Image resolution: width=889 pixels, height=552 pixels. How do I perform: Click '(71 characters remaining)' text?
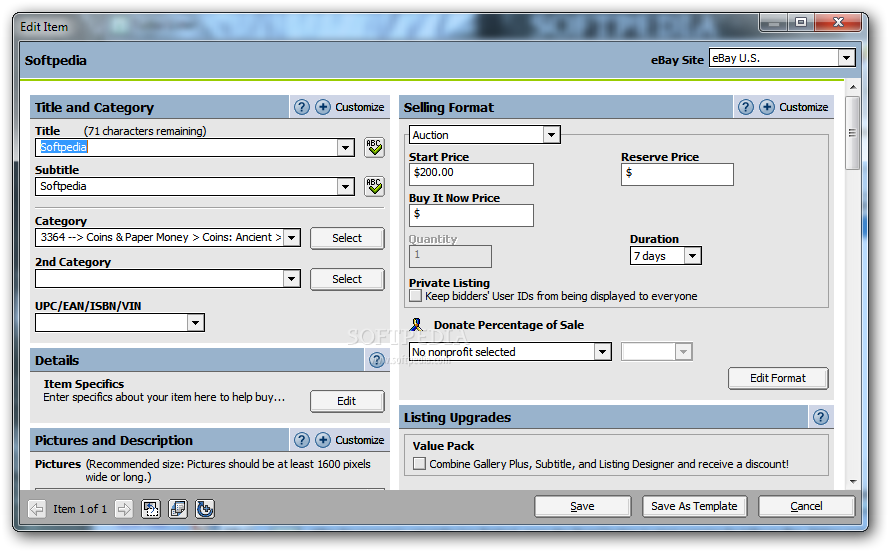(x=145, y=131)
